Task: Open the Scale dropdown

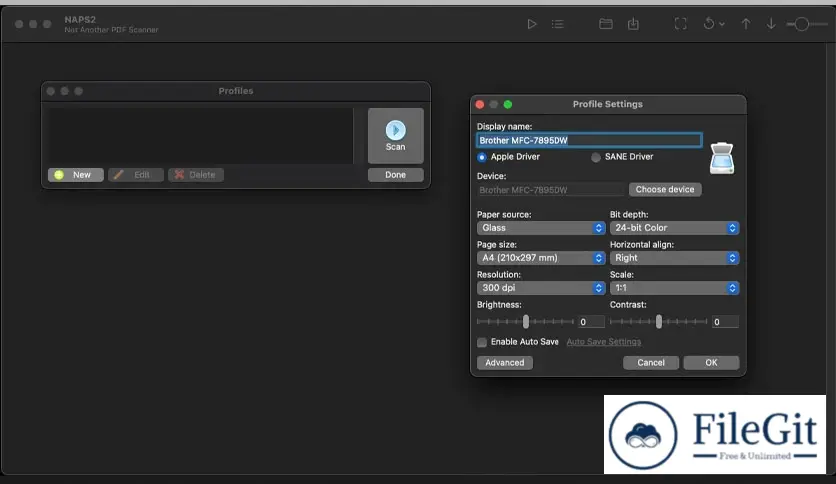Action: (674, 288)
